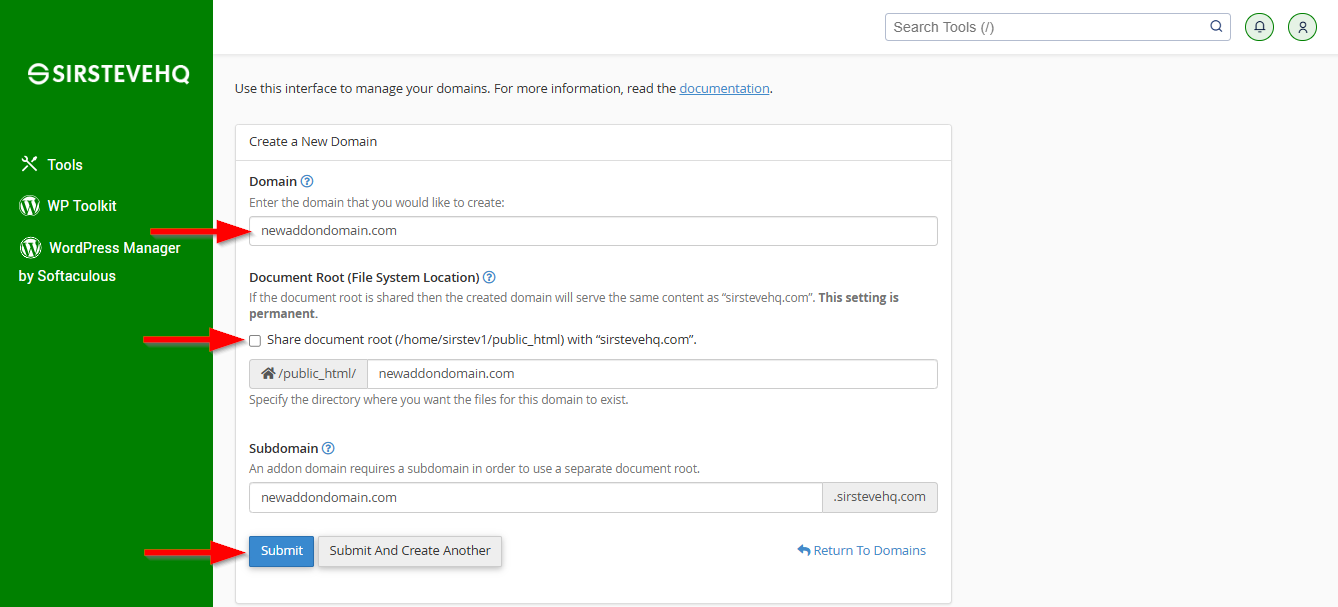Open Tools from the sidebar

pyautogui.click(x=51, y=165)
